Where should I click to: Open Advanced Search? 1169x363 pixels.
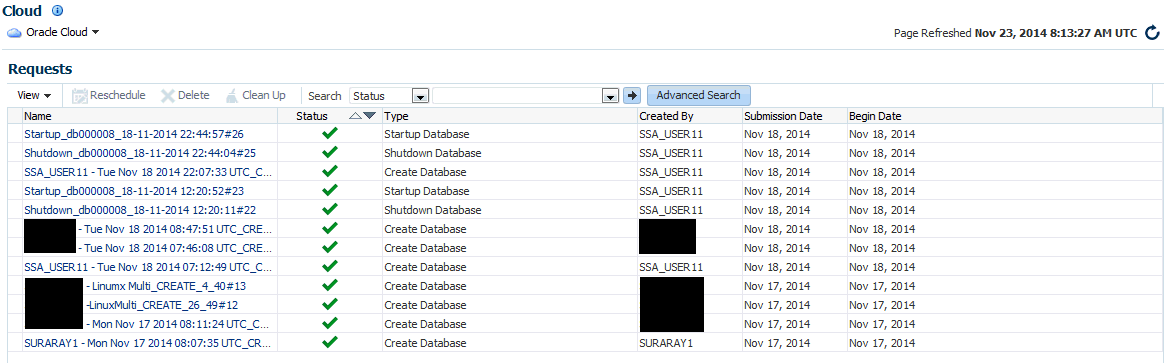click(699, 95)
